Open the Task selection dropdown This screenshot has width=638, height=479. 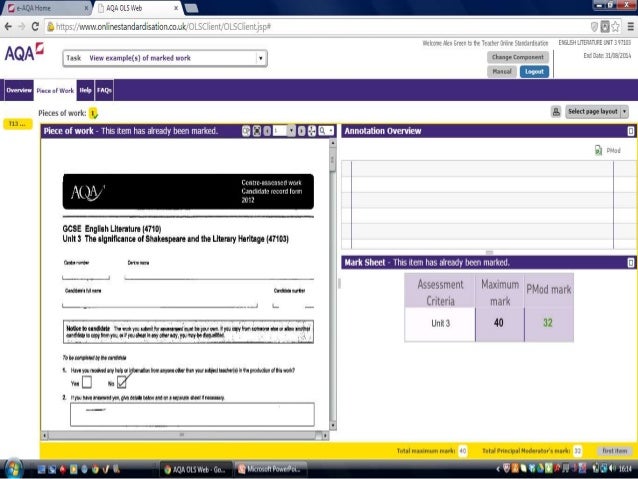click(x=261, y=58)
